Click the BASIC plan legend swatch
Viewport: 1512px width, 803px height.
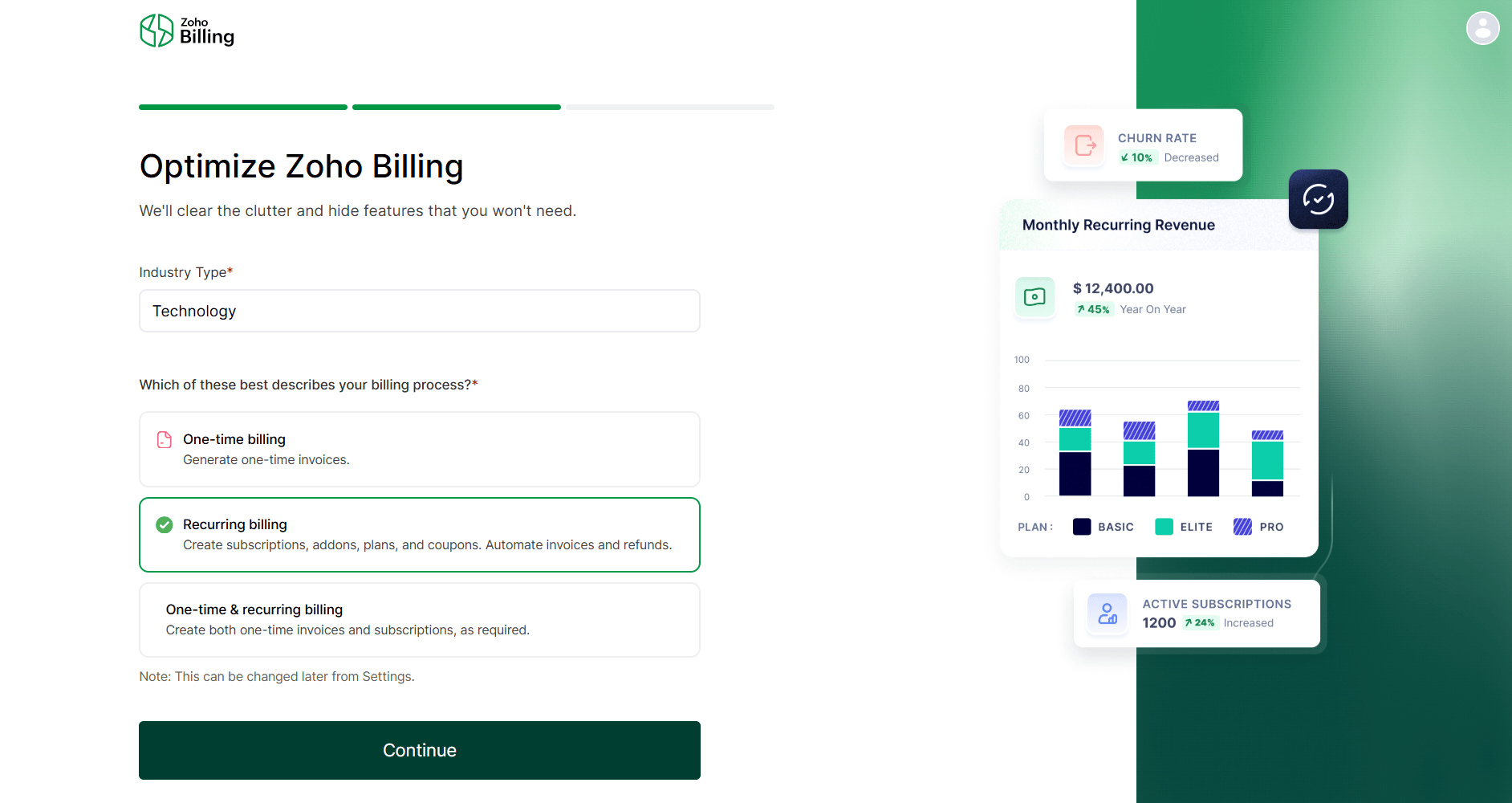[x=1082, y=527]
